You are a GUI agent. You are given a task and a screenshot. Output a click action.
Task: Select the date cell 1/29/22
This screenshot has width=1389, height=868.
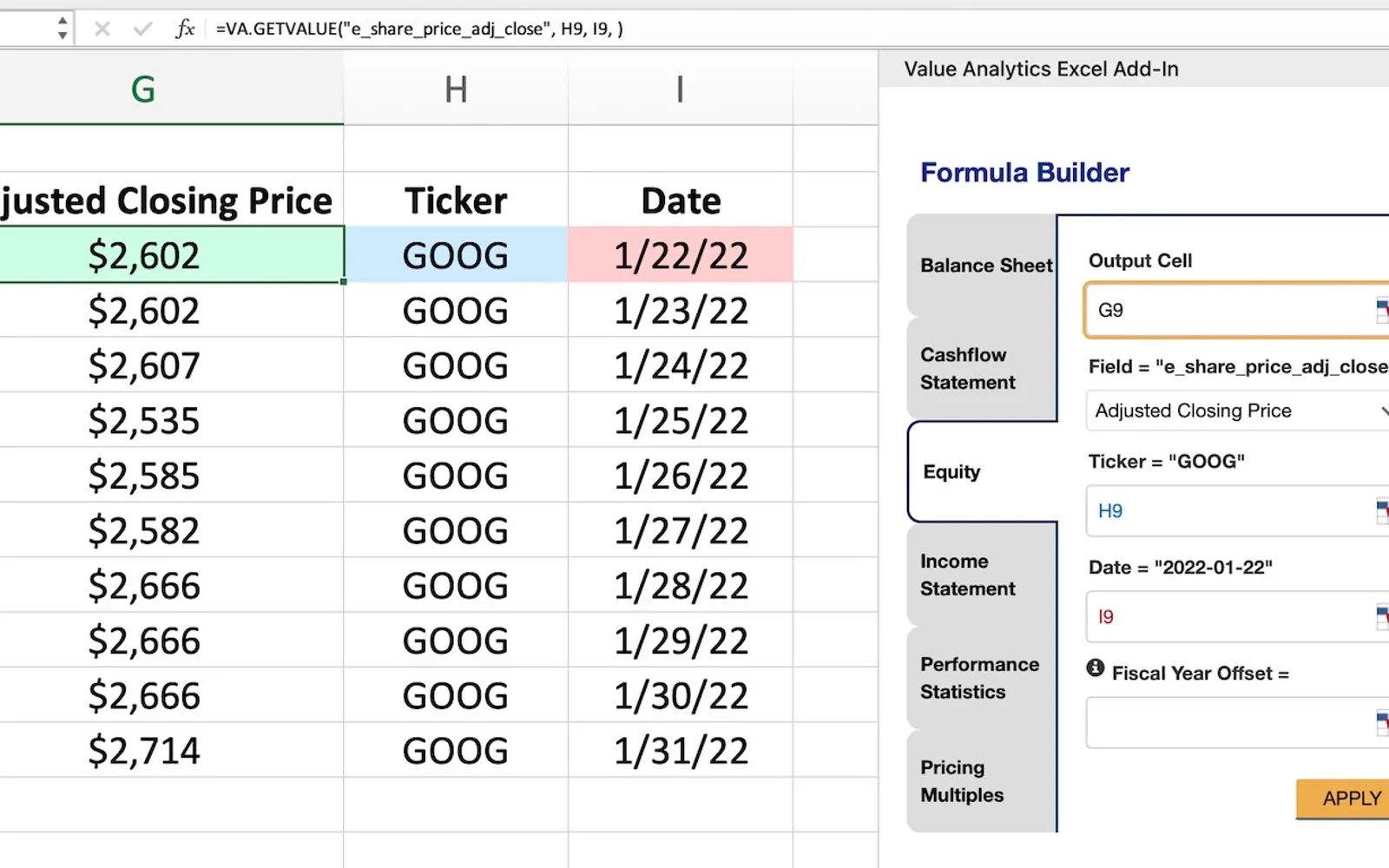(681, 641)
